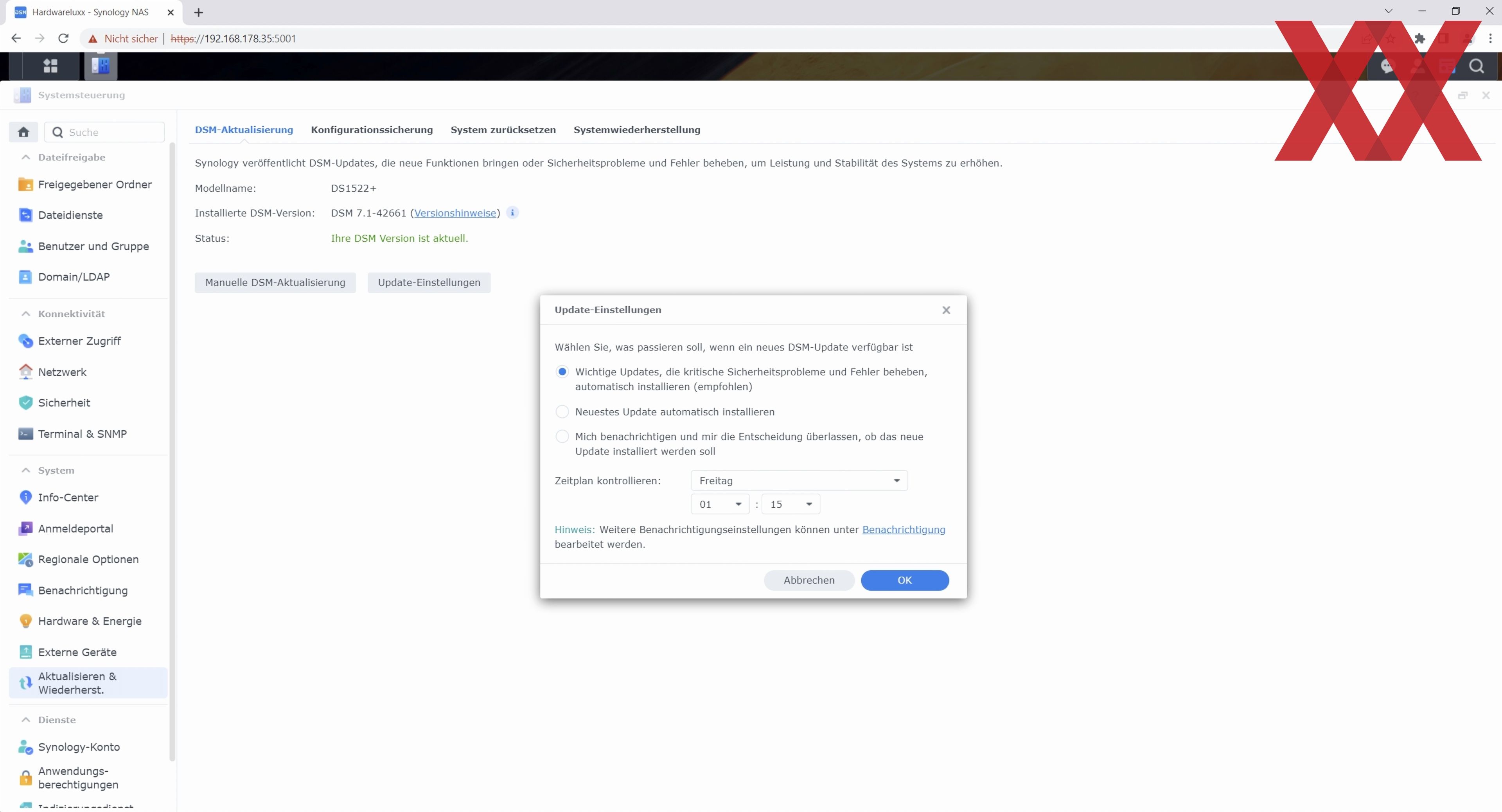Open the Versionshinweise link
This screenshot has height=812, width=1502.
pyautogui.click(x=455, y=213)
